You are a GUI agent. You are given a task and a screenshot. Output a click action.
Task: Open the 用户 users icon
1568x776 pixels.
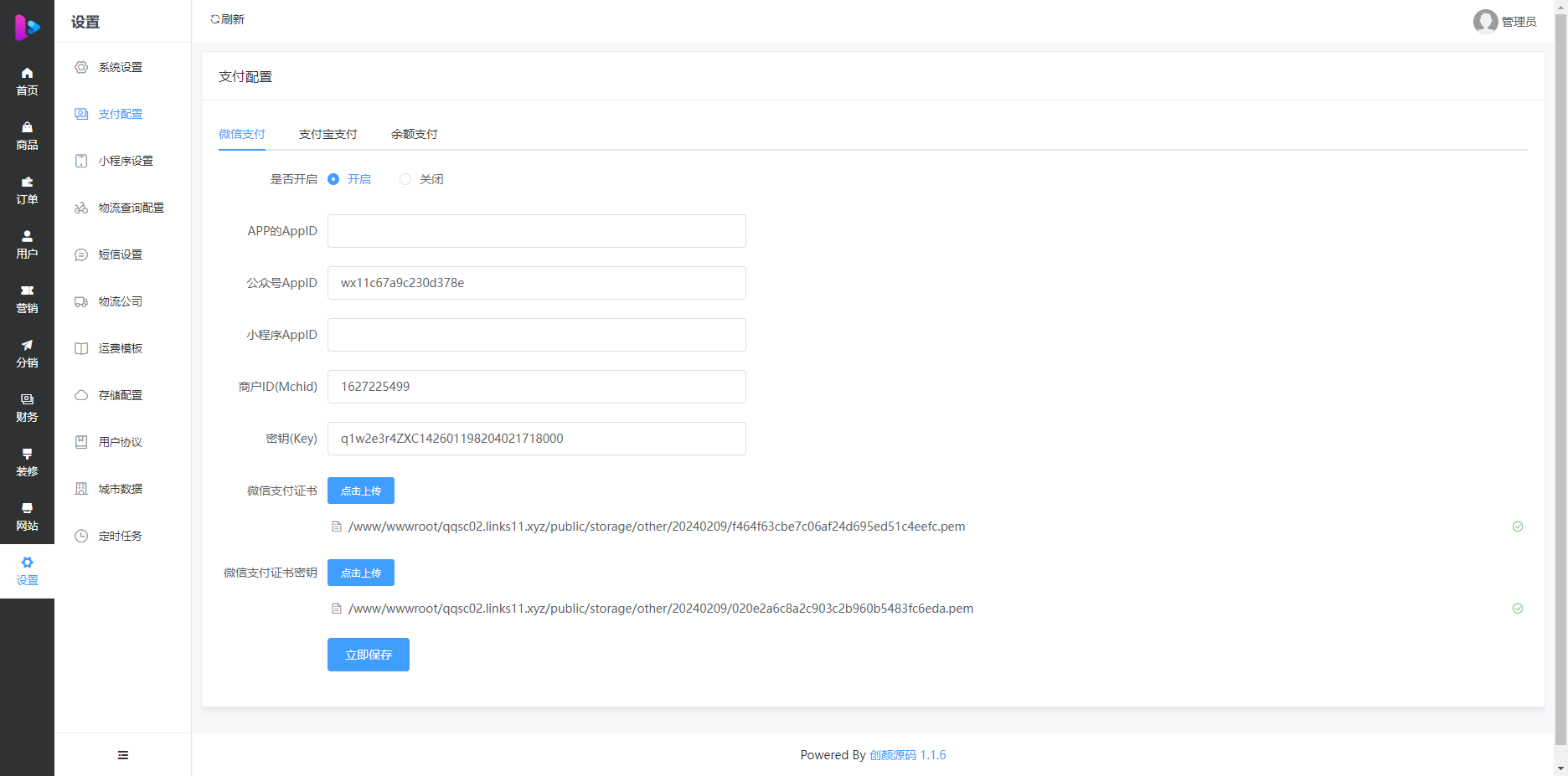point(27,236)
